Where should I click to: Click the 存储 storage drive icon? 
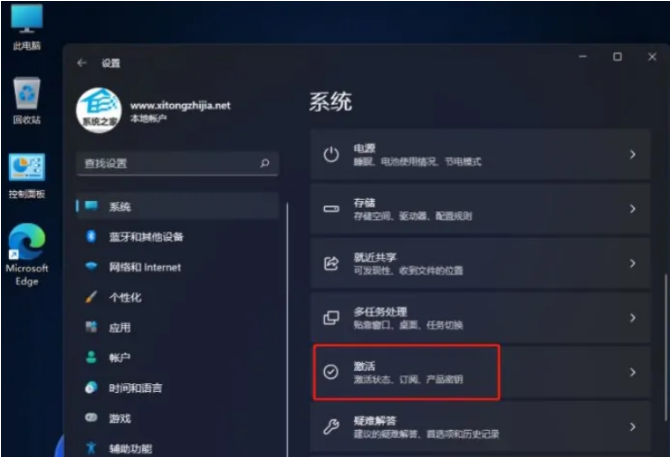(331, 209)
